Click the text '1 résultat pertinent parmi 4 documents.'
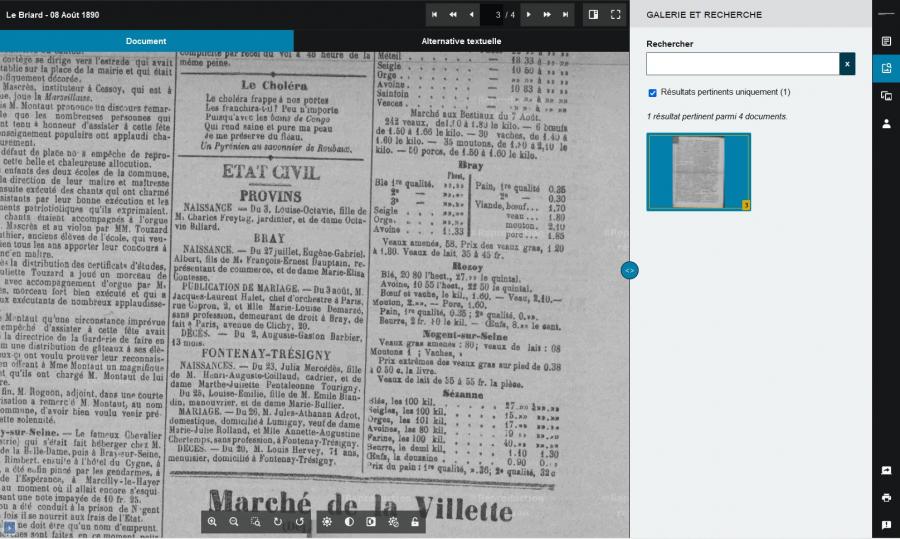 717,117
